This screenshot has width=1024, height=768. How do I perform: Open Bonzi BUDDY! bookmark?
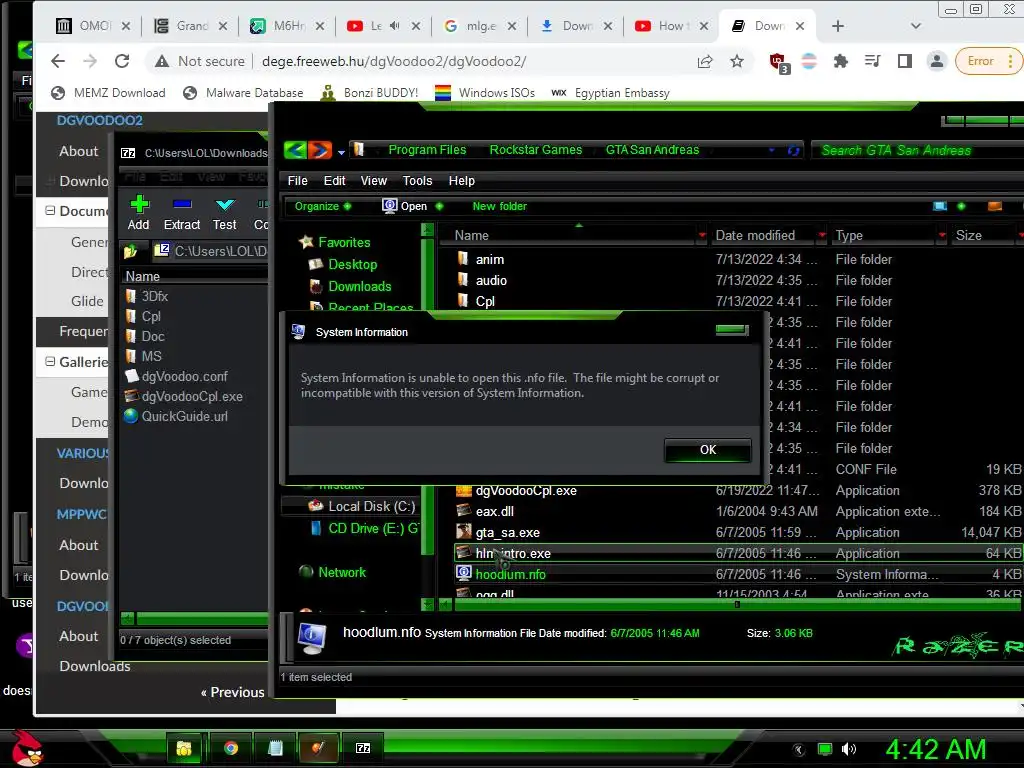(x=370, y=93)
